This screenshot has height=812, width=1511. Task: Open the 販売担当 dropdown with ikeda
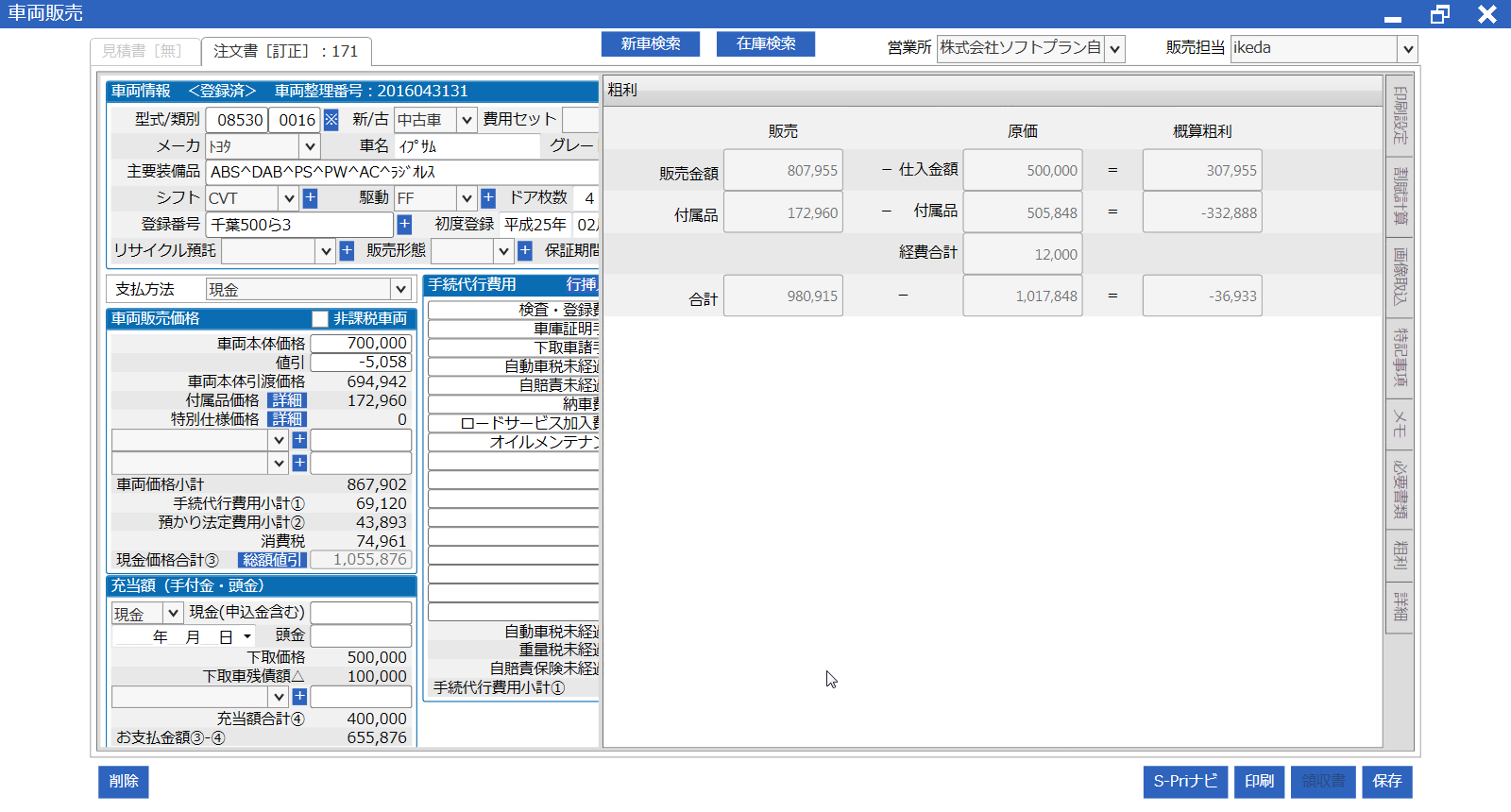pos(1407,49)
